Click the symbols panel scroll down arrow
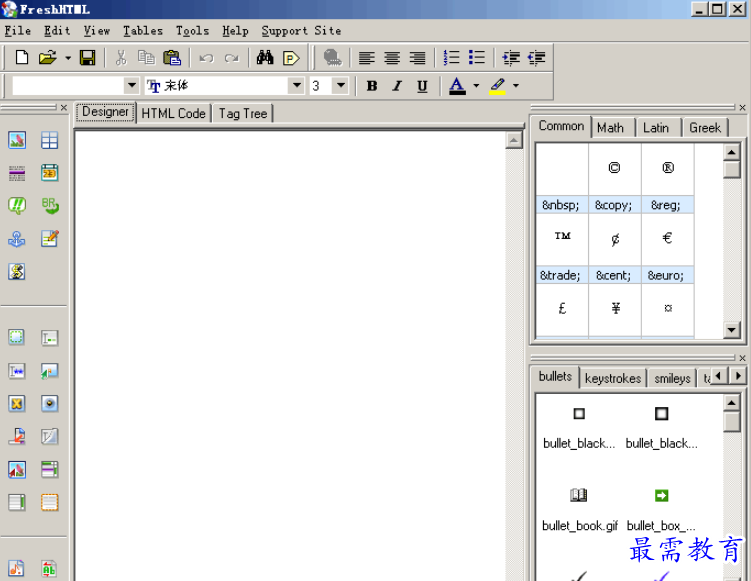The image size is (751, 581). click(x=731, y=330)
